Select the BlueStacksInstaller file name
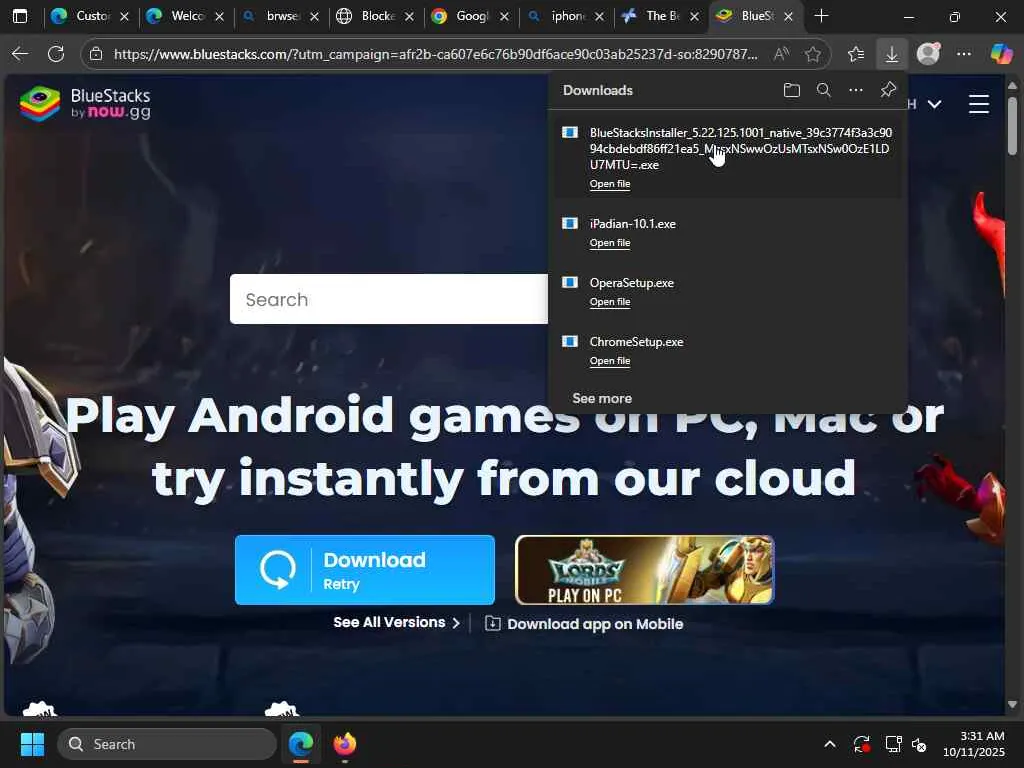The height and width of the screenshot is (768, 1024). [x=741, y=148]
